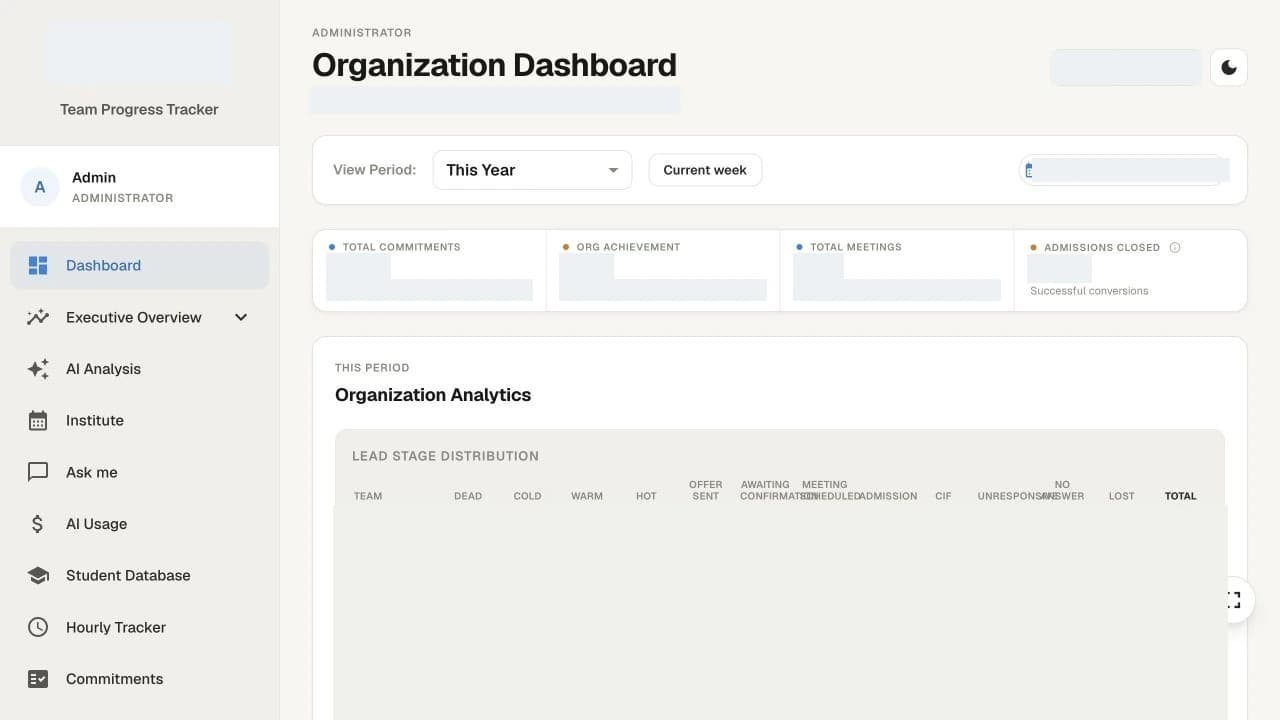Click the Org Achievement stat card
Screen dimensions: 1280x720
[663, 271]
